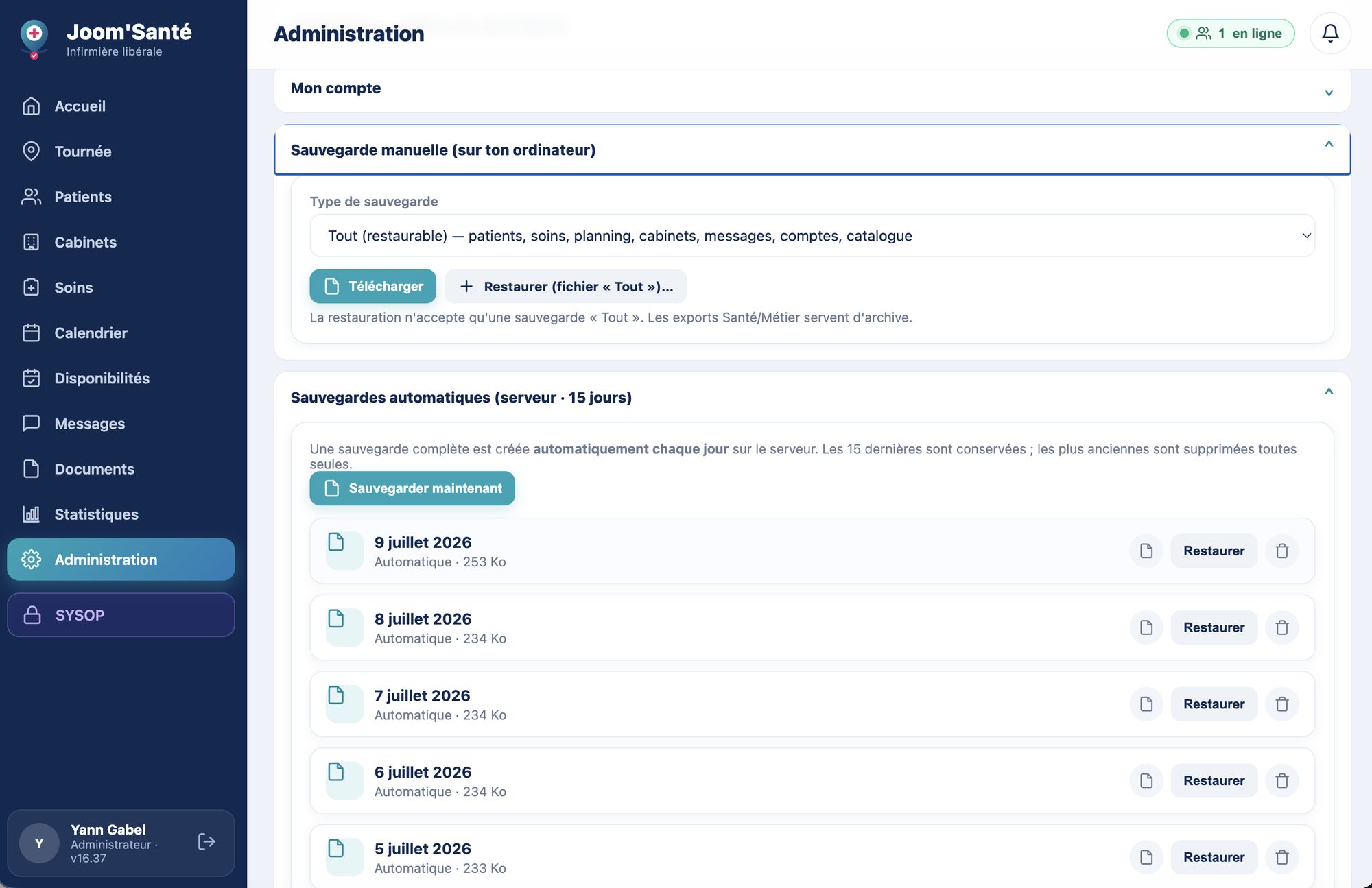Click the Télécharger button
The width and height of the screenshot is (1372, 888).
pos(372,286)
